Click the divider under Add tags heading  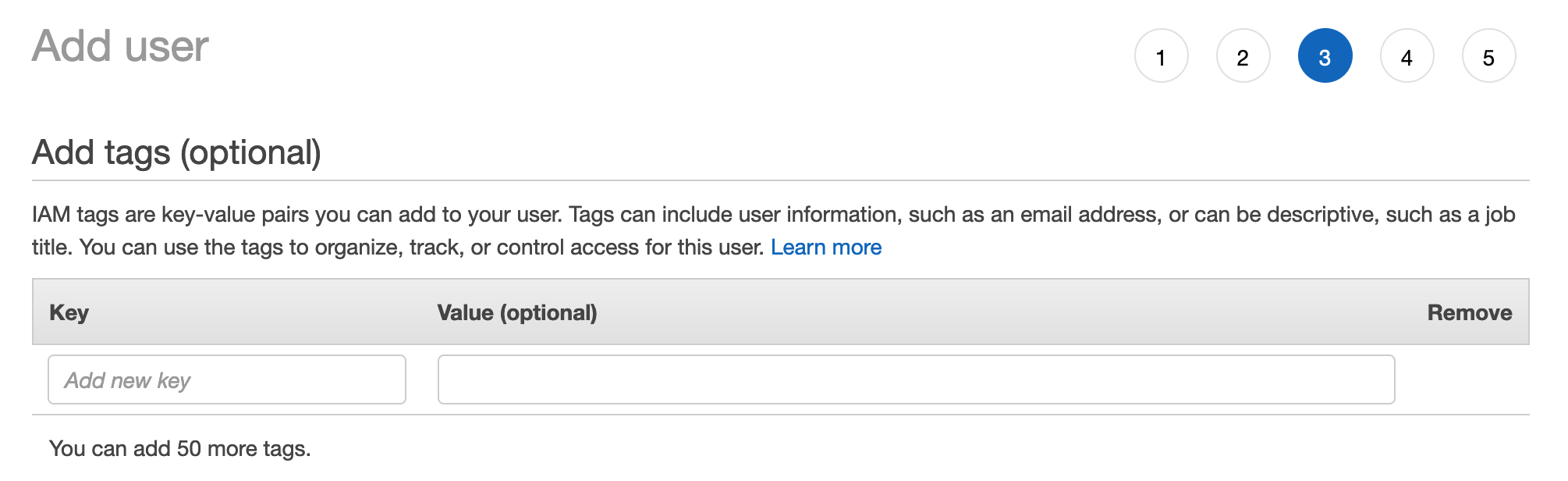[780, 180]
